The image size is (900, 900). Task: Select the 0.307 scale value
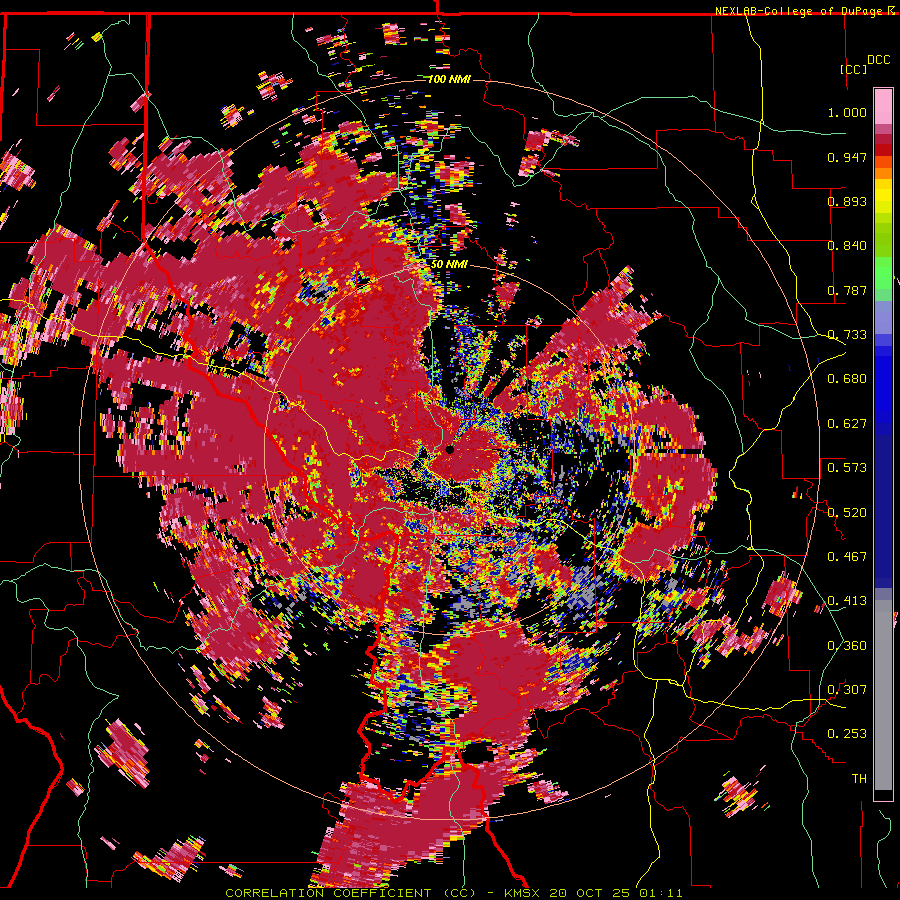coord(847,690)
